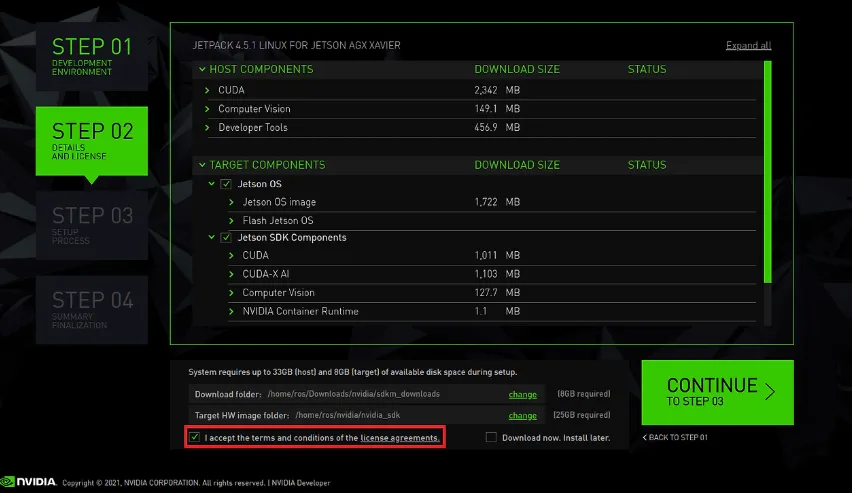
Task: Click the 1,722 MB Jetson OS image size
Action: [497, 202]
